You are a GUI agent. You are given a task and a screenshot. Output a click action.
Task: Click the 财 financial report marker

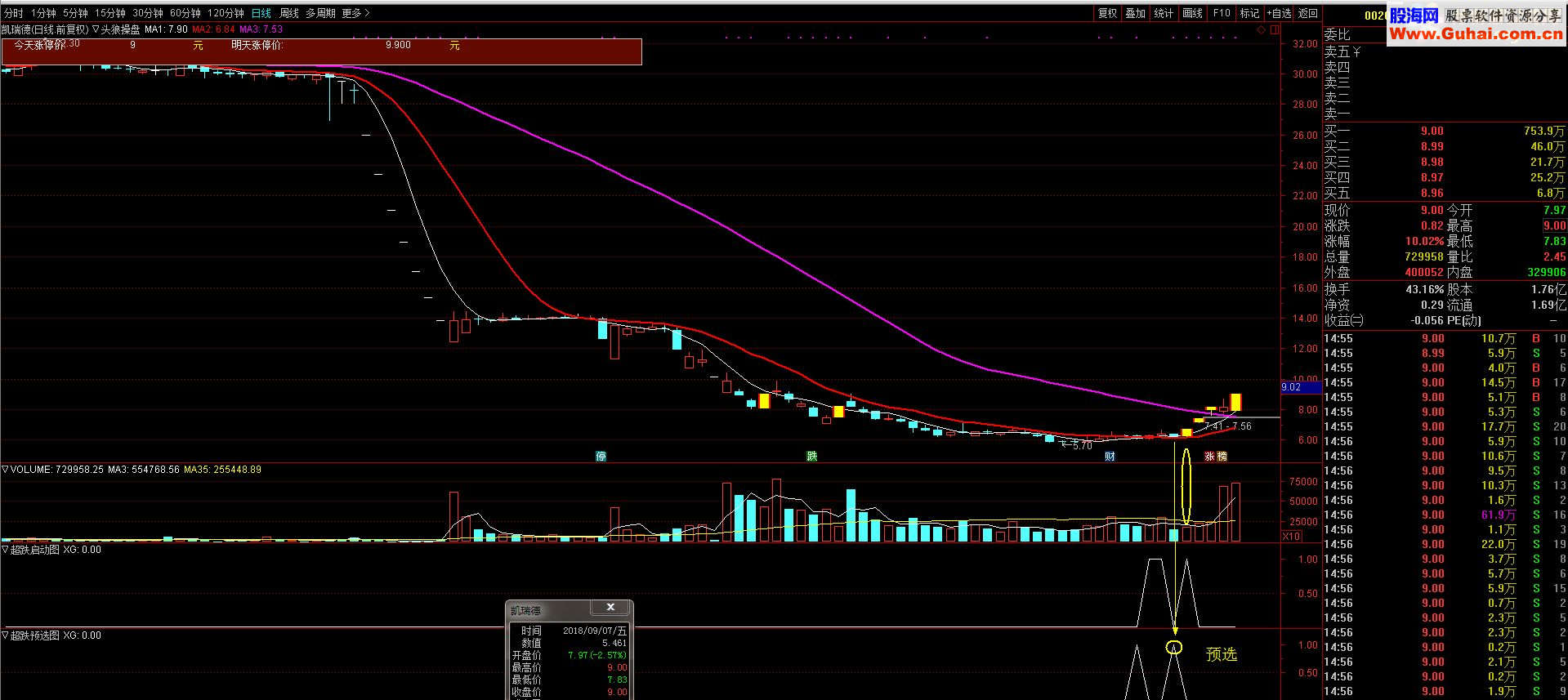[1110, 456]
